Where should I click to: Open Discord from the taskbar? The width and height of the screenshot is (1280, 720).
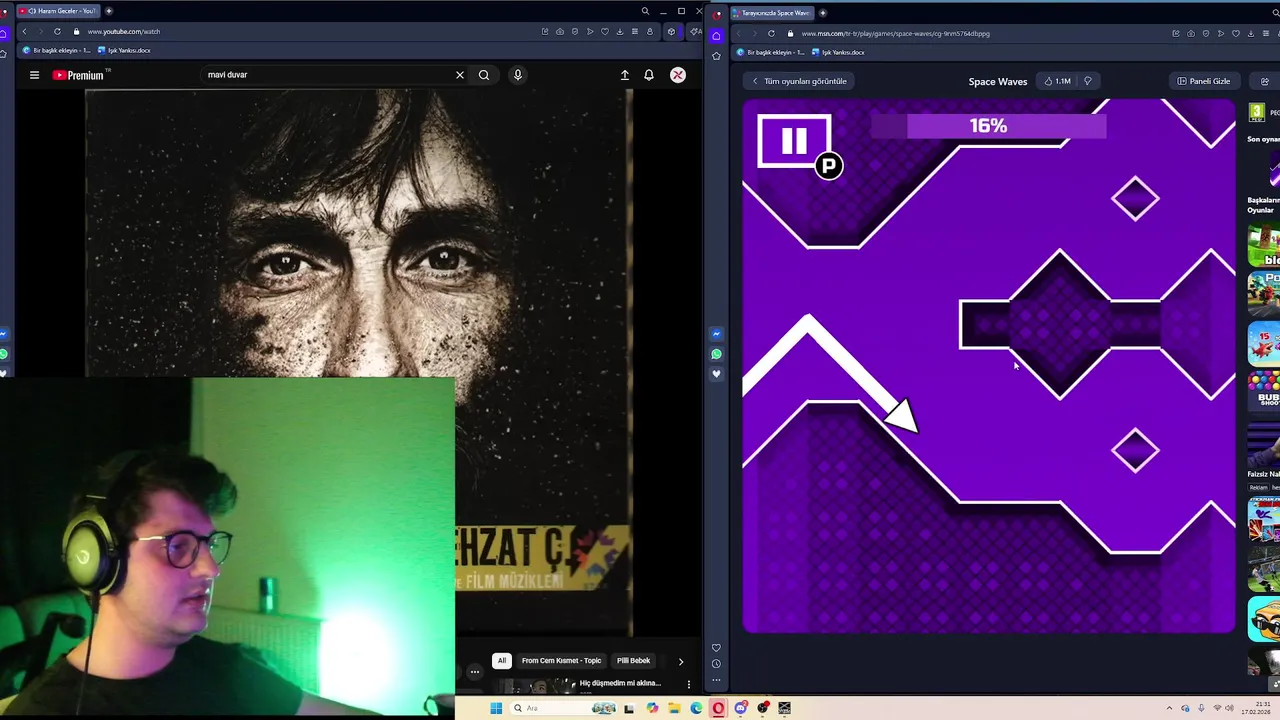click(741, 708)
